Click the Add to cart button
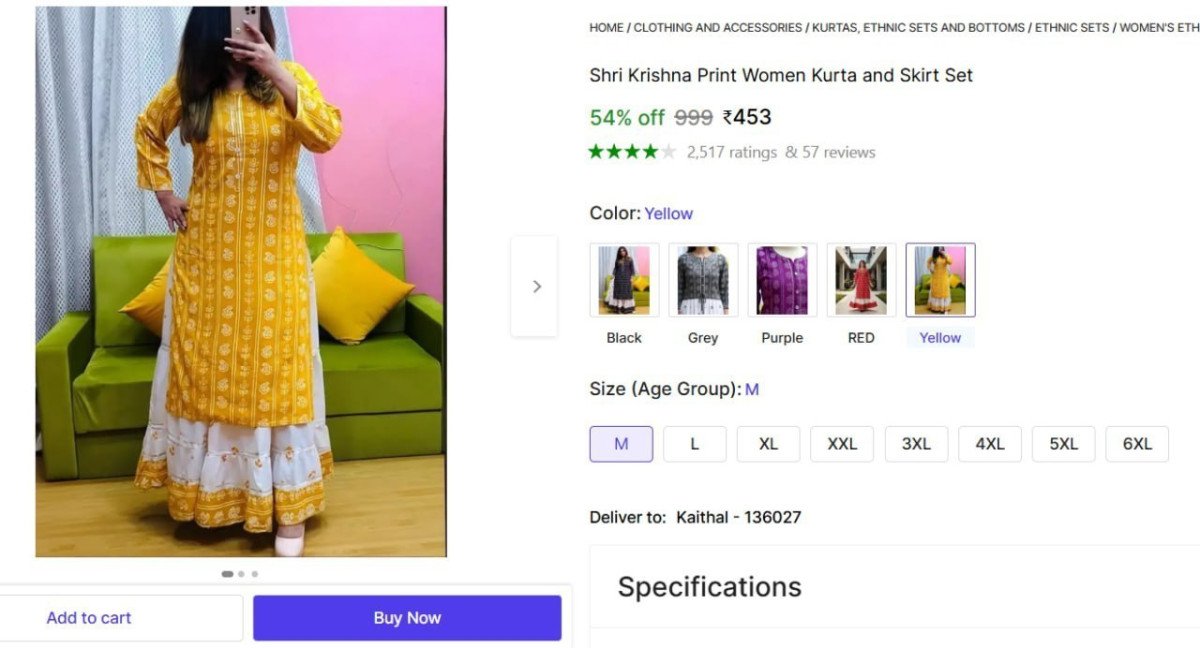 click(89, 618)
